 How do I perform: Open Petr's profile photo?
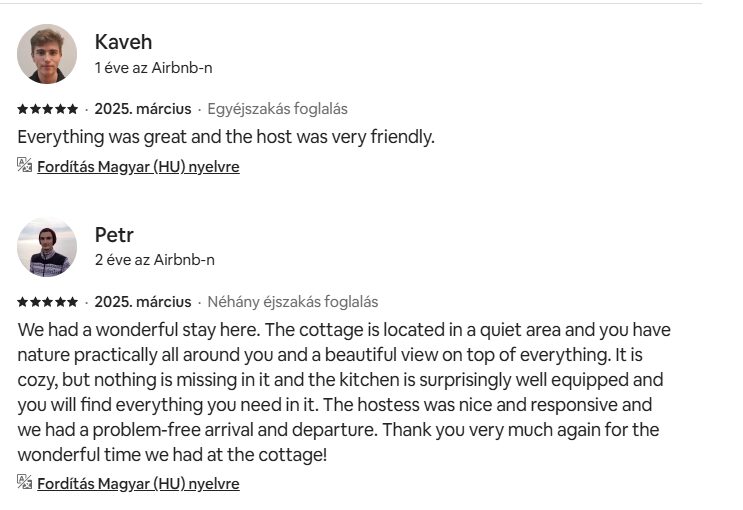click(47, 247)
